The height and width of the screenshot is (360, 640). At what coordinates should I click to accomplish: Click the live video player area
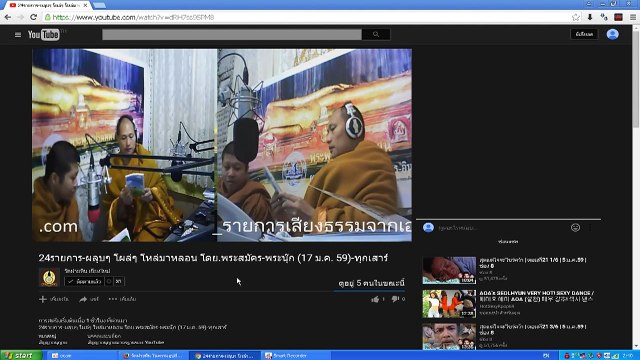pyautogui.click(x=222, y=145)
